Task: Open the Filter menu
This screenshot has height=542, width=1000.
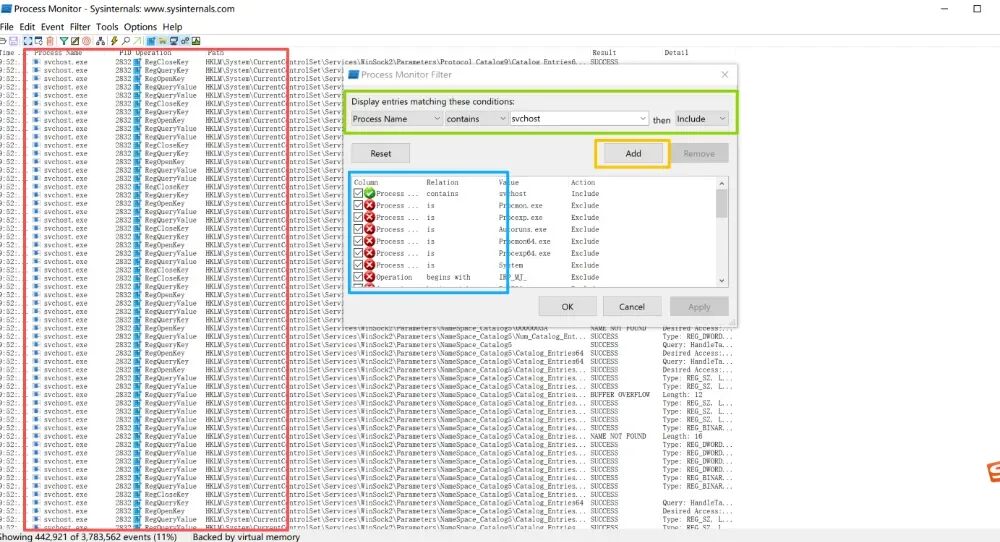Action: coord(80,26)
